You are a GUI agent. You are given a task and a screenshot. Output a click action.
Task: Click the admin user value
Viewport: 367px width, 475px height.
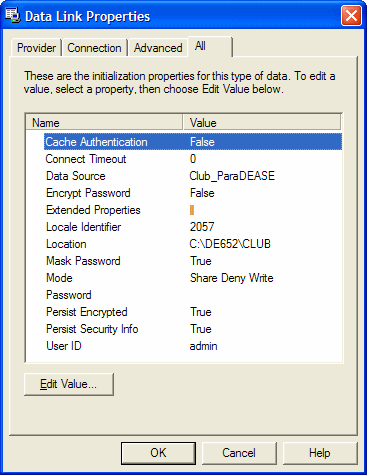click(x=203, y=346)
